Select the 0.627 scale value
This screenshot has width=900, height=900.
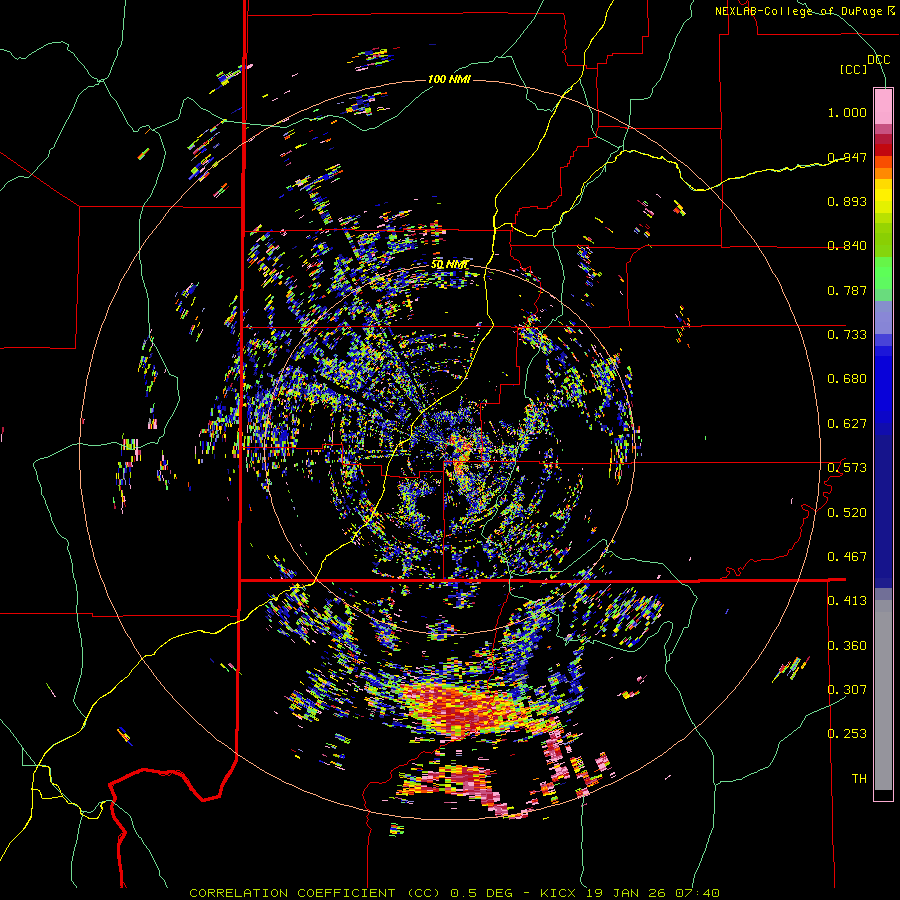(x=847, y=424)
